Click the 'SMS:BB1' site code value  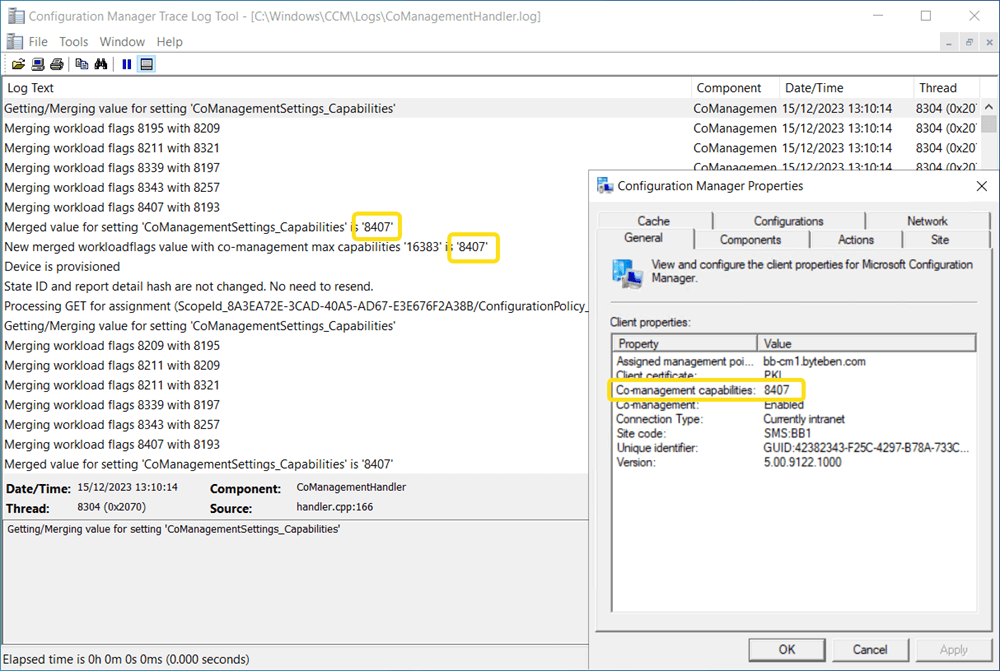[x=788, y=434]
